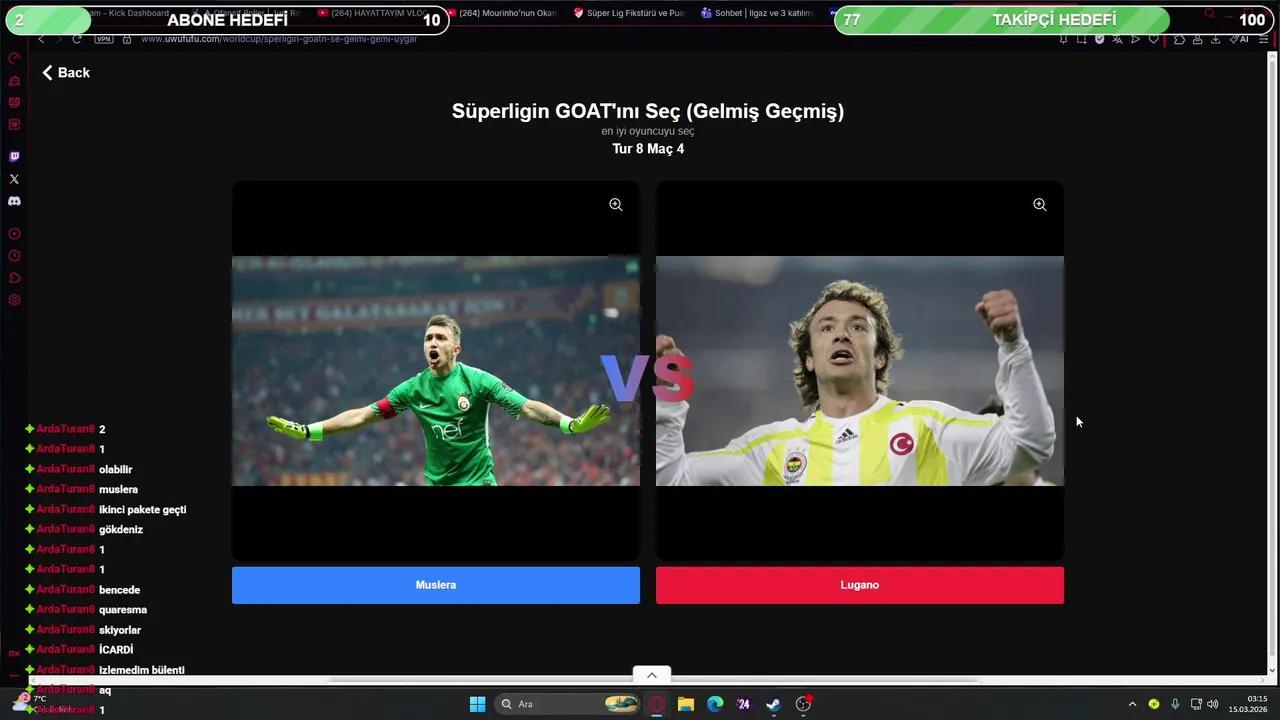Open Discord from the browser sidebar
Screen dimensions: 1280x720
click(x=14, y=201)
